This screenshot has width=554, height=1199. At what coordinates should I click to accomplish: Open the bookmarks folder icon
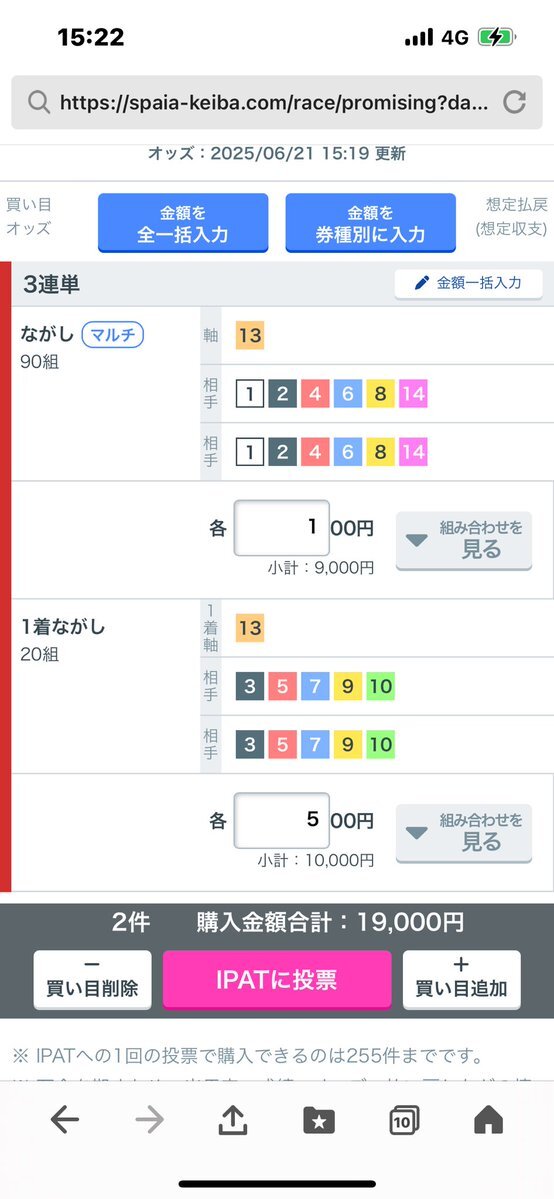(x=319, y=1120)
